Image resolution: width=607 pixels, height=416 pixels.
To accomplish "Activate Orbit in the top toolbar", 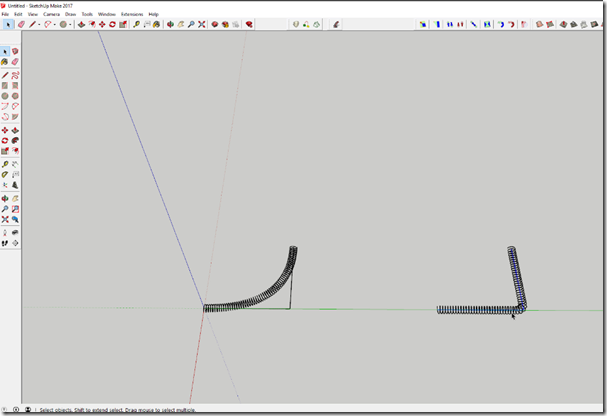I will pyautogui.click(x=170, y=24).
